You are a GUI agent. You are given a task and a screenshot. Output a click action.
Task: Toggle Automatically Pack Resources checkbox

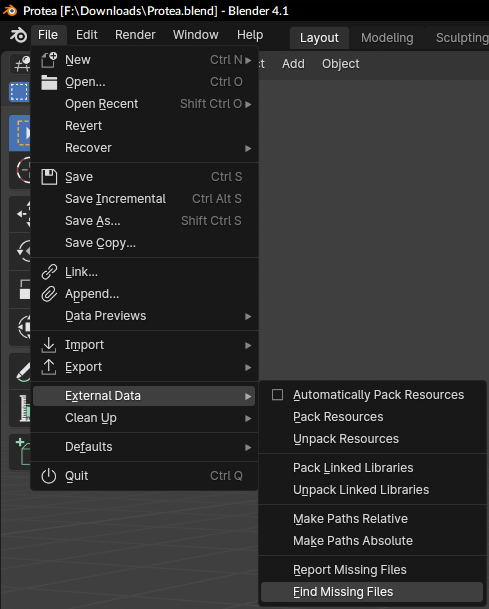pos(277,395)
